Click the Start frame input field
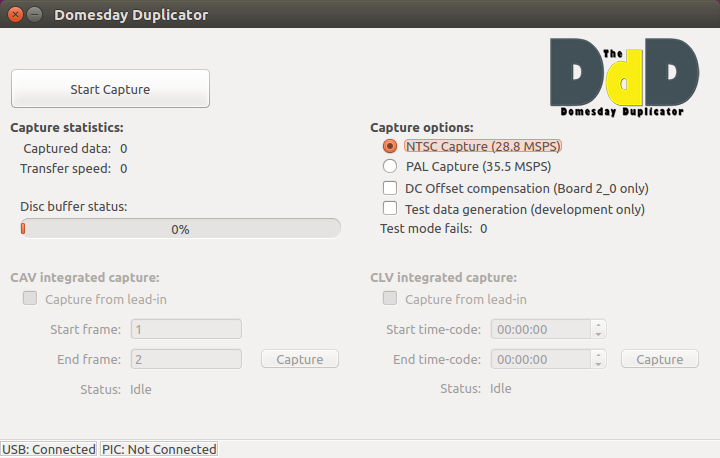The image size is (720, 458). [x=186, y=329]
